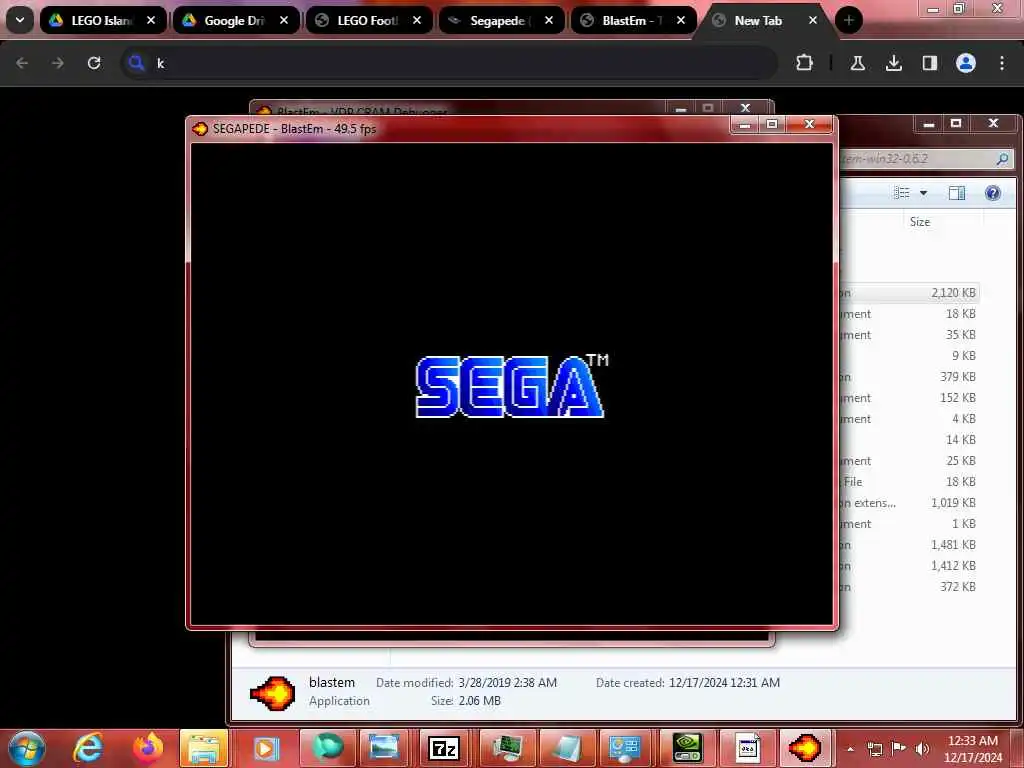Open the browser profile avatar

pos(966,63)
